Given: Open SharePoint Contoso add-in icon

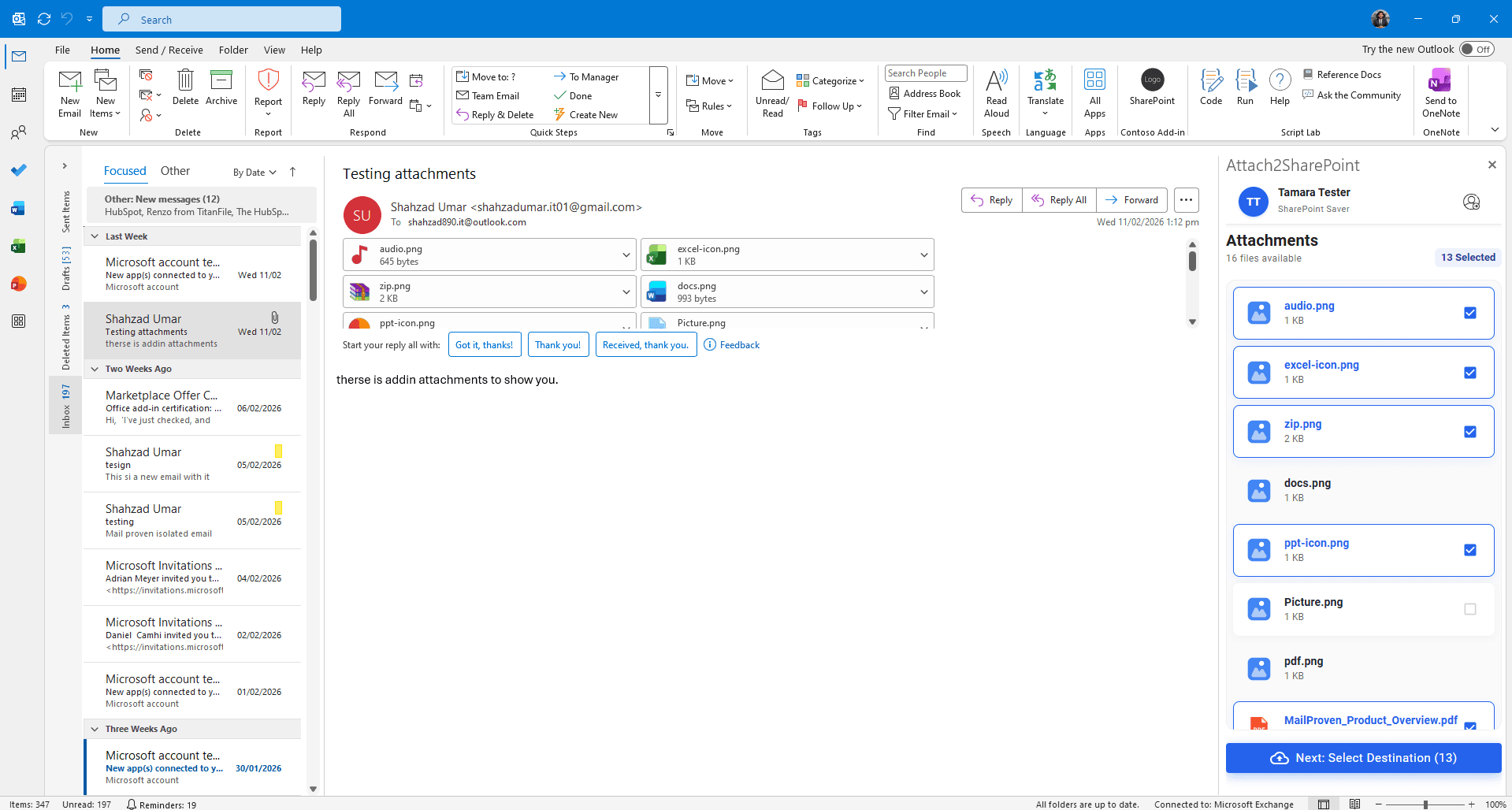Looking at the screenshot, I should click(x=1152, y=80).
